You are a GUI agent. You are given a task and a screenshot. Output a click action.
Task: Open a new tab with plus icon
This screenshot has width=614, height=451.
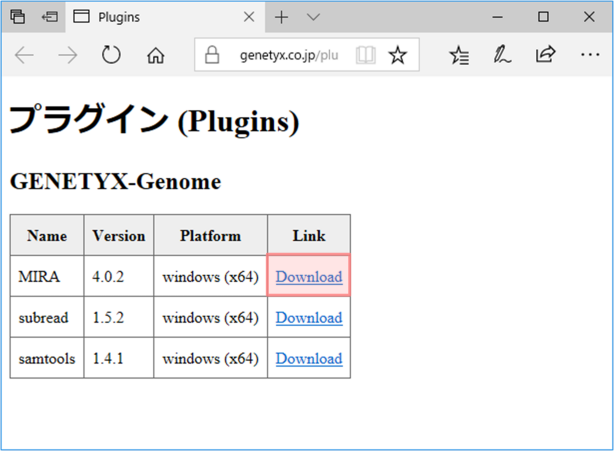click(x=281, y=17)
